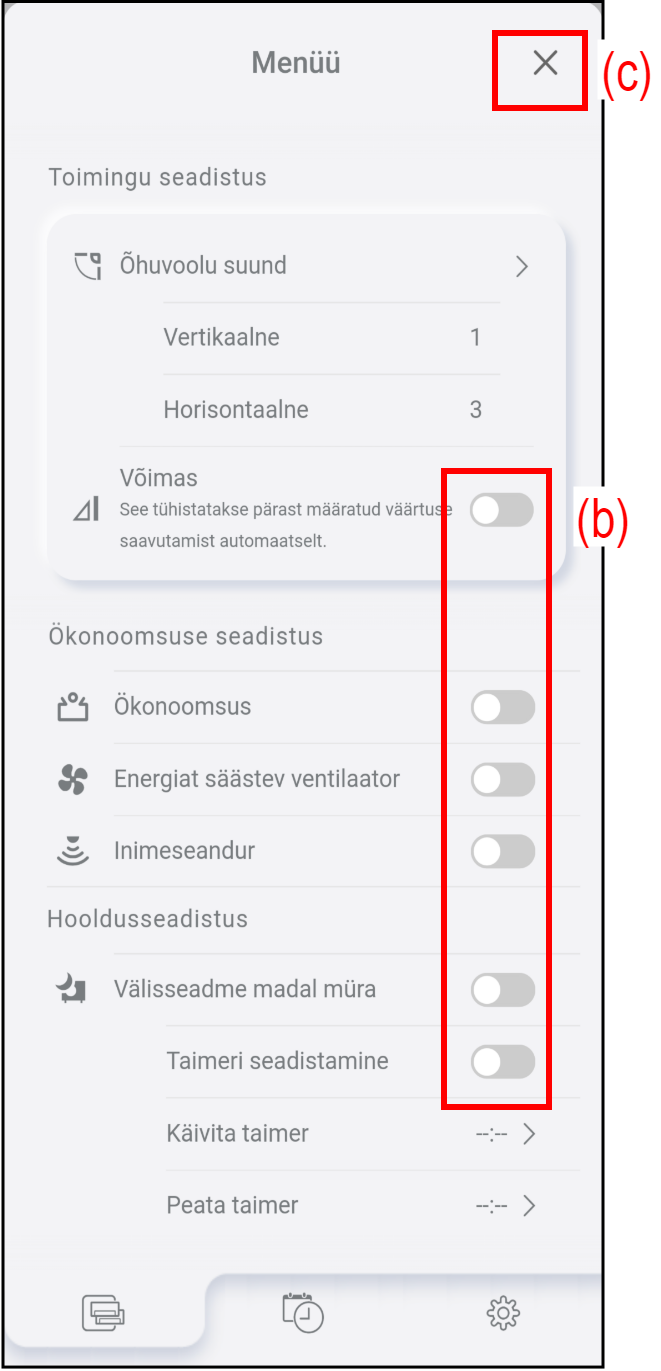
Task: Open Peata taimer time chevron
Action: [529, 1206]
